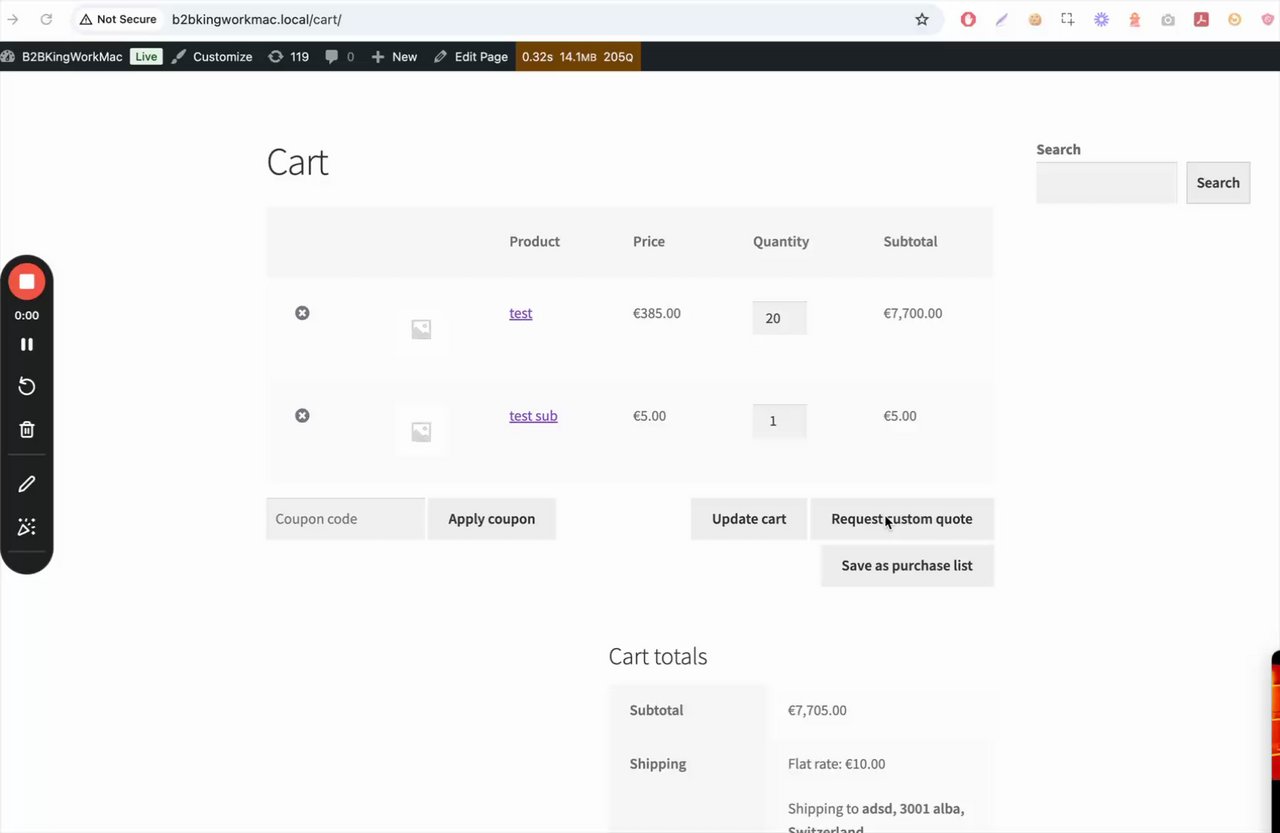Open Customize in the admin bar

click(x=212, y=57)
